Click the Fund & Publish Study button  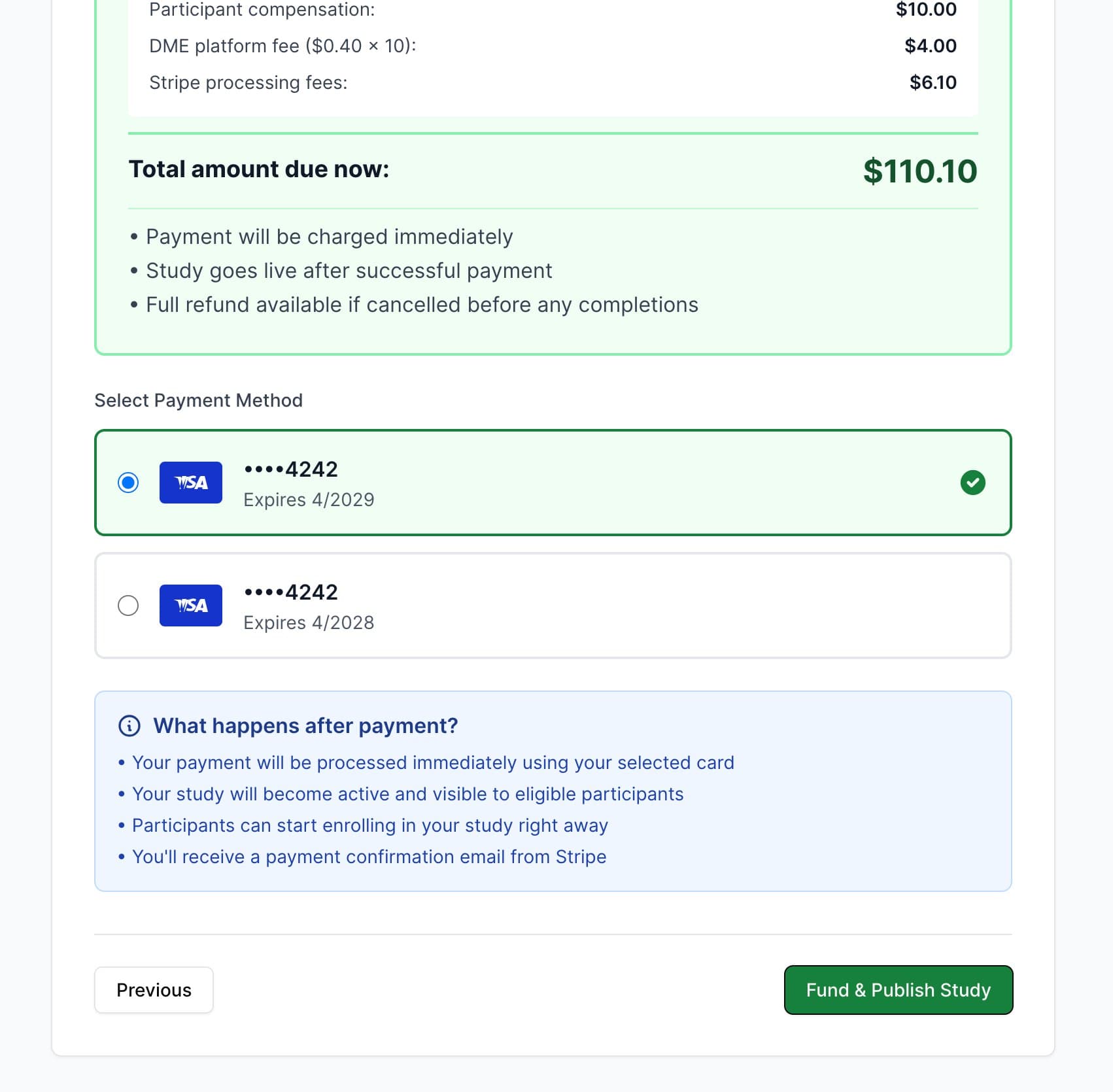coord(898,990)
